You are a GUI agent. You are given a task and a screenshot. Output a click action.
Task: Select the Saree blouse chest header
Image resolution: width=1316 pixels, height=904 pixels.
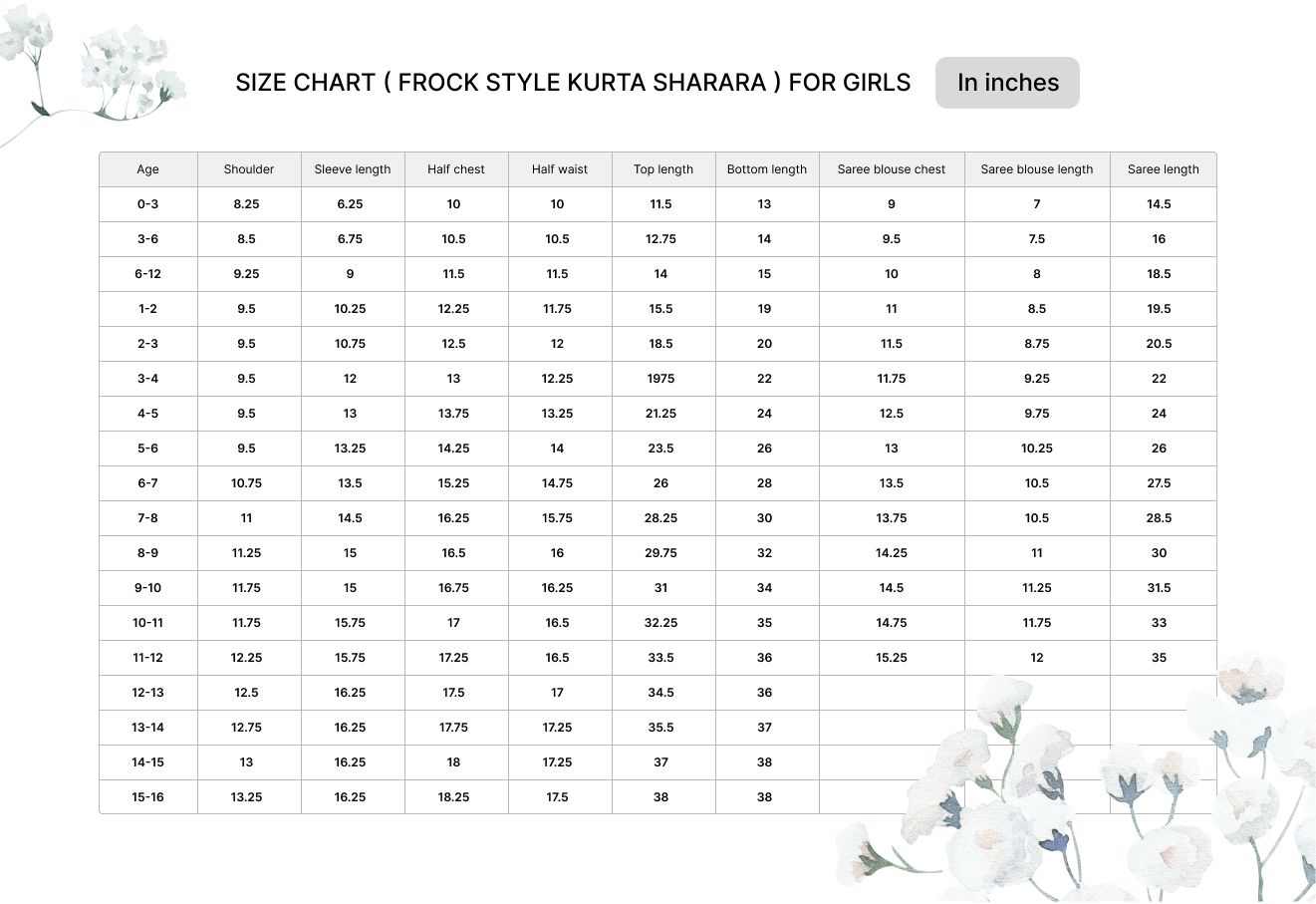(x=892, y=169)
